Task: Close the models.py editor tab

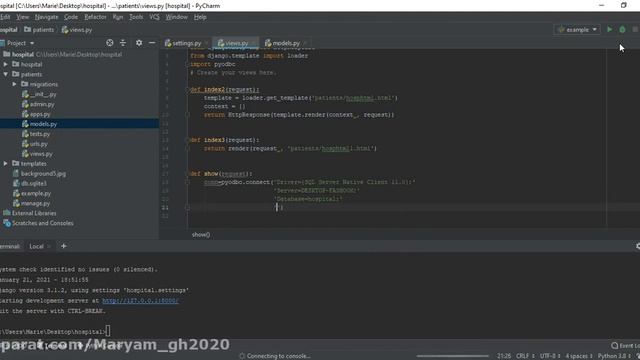Action: tap(305, 43)
